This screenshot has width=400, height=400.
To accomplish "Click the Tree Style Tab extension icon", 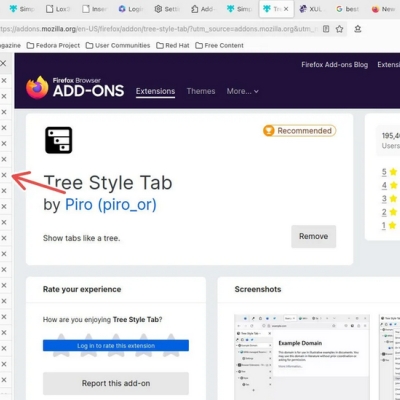I will click(59, 140).
